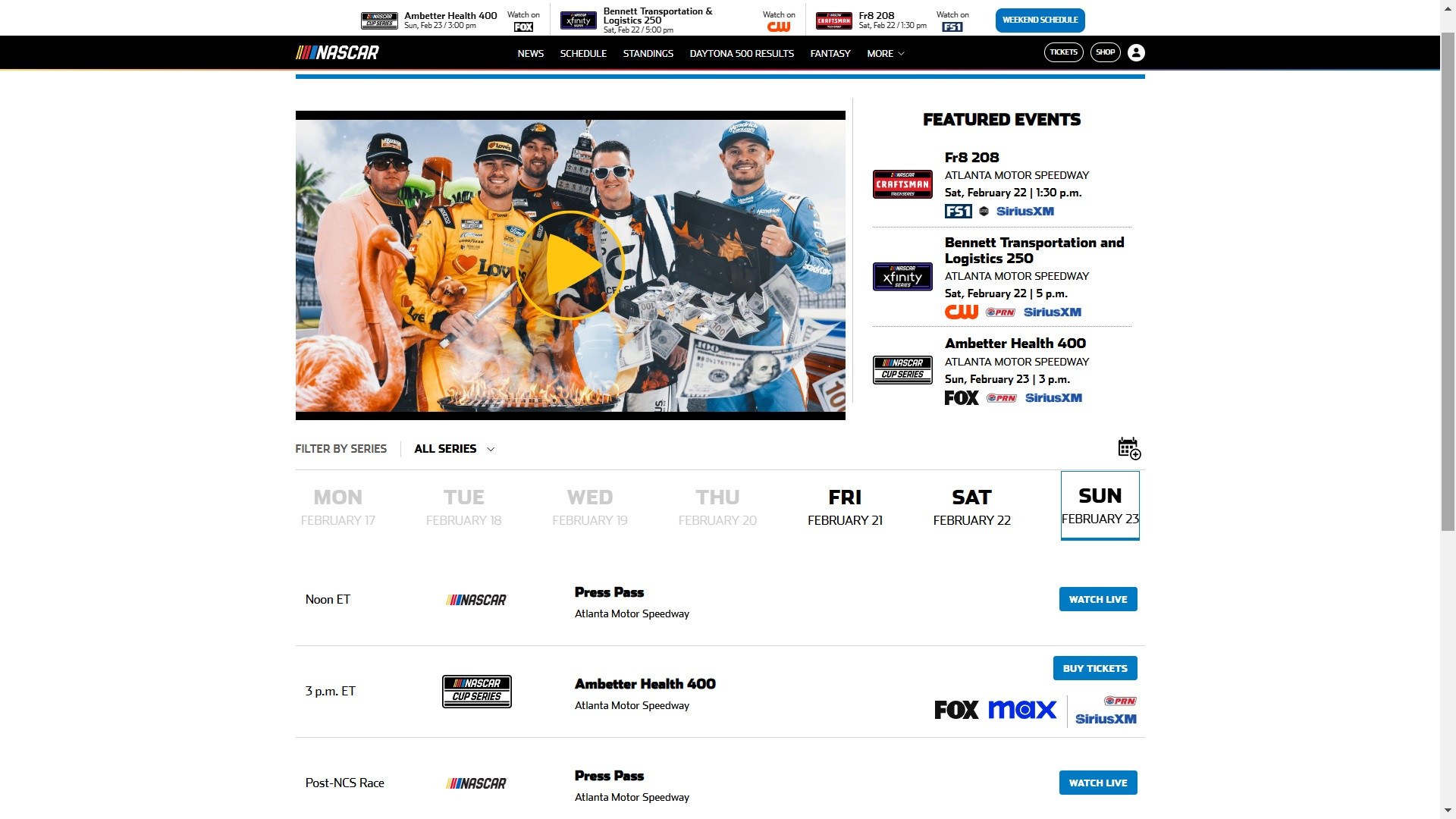Click FS1 logo under Fr8 208
Image resolution: width=1456 pixels, height=819 pixels.
click(x=959, y=211)
